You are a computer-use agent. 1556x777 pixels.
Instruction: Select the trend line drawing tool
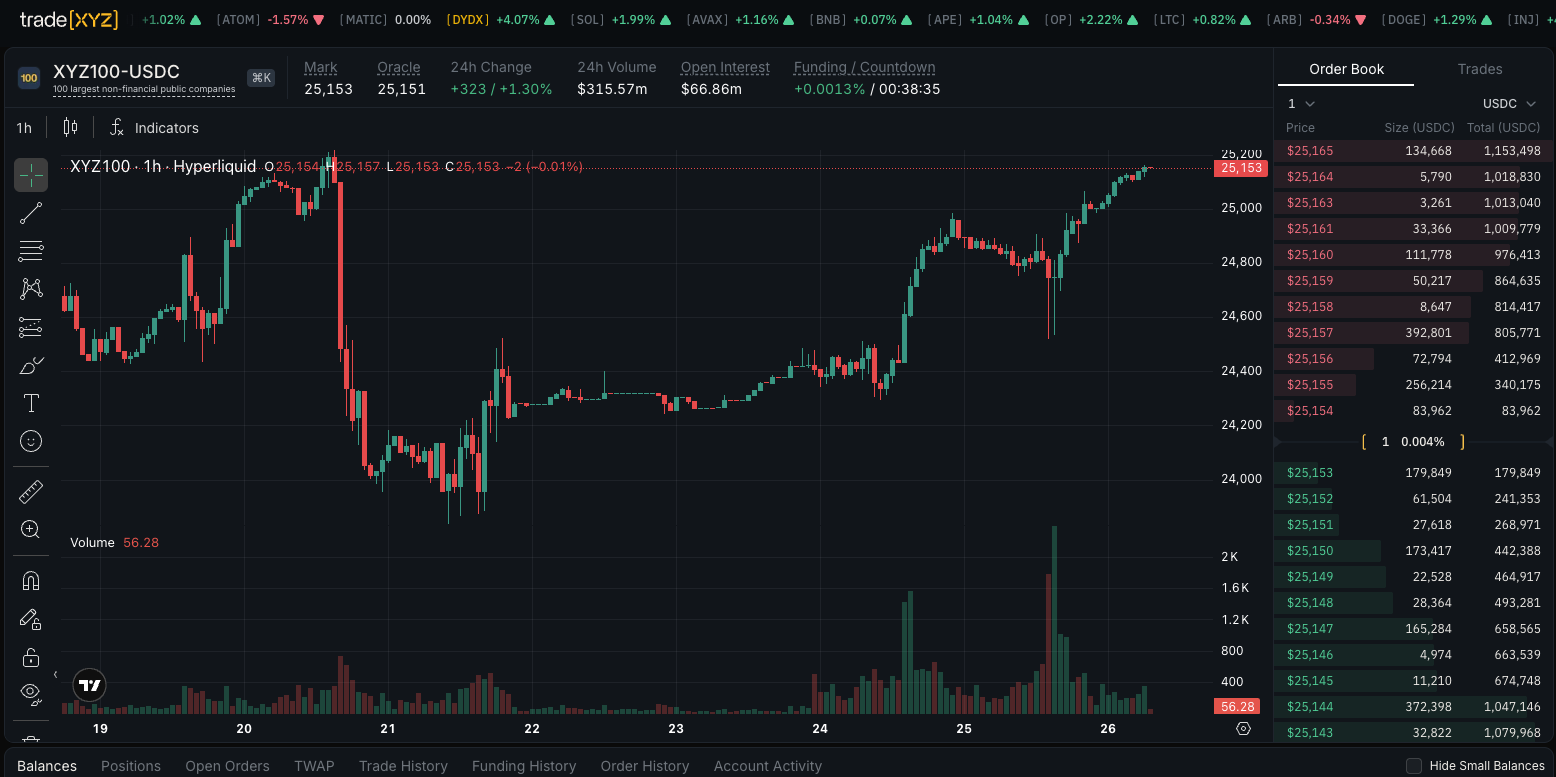click(x=31, y=212)
